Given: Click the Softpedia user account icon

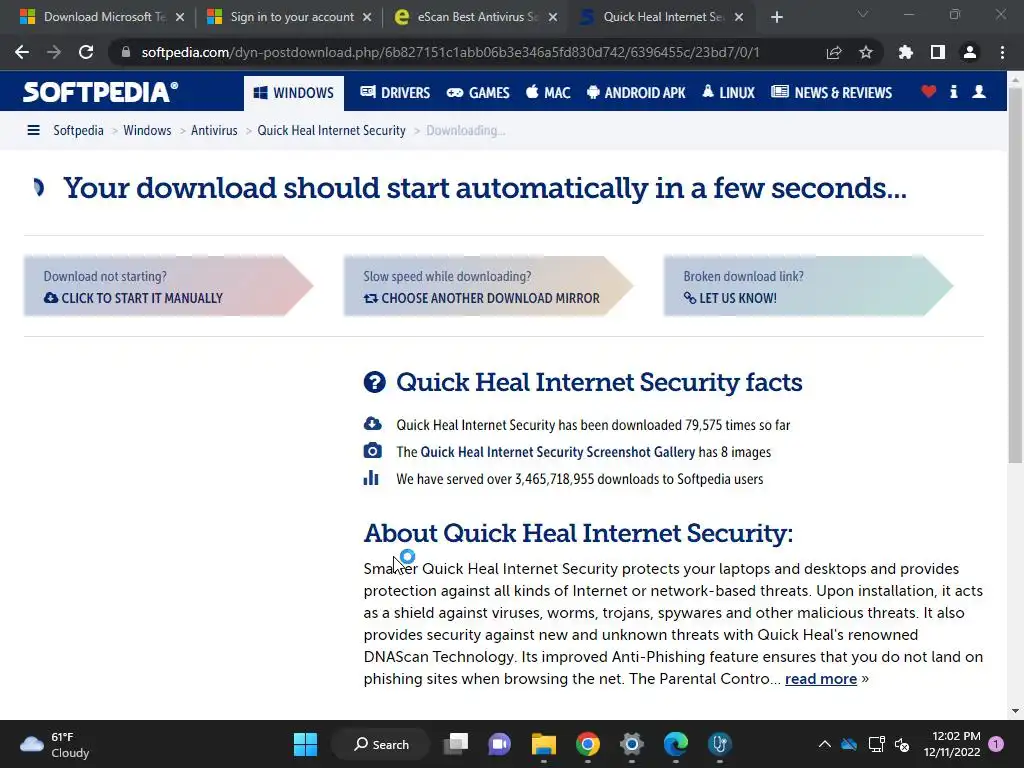Looking at the screenshot, I should point(979,92).
